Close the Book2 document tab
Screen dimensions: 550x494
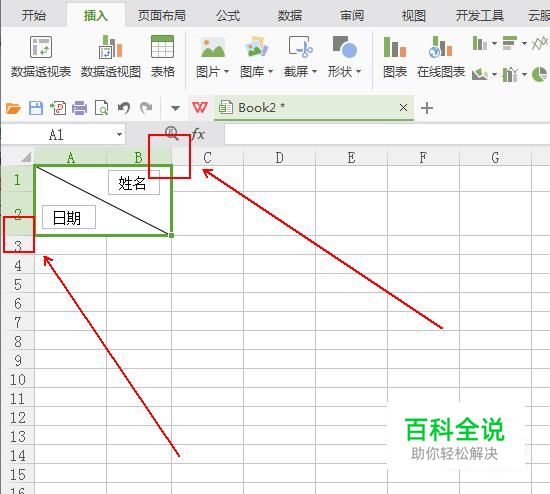pyautogui.click(x=403, y=107)
